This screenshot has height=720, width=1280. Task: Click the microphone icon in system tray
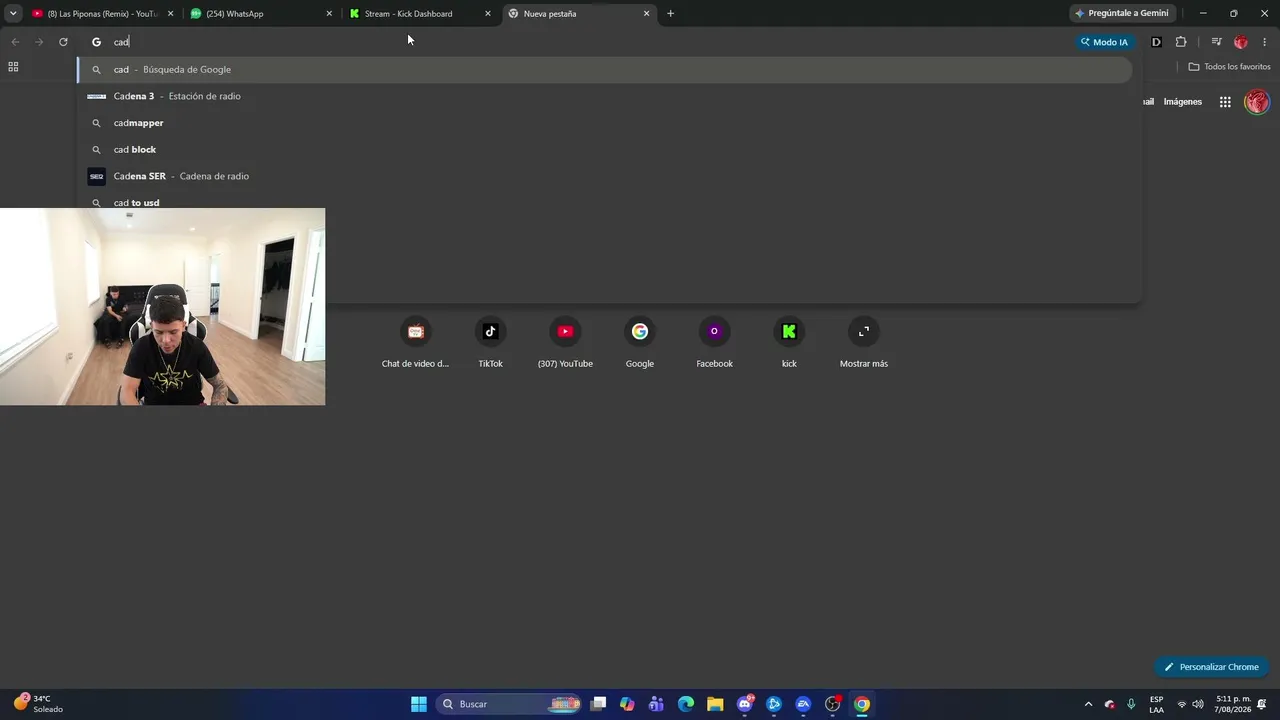pos(1131,704)
